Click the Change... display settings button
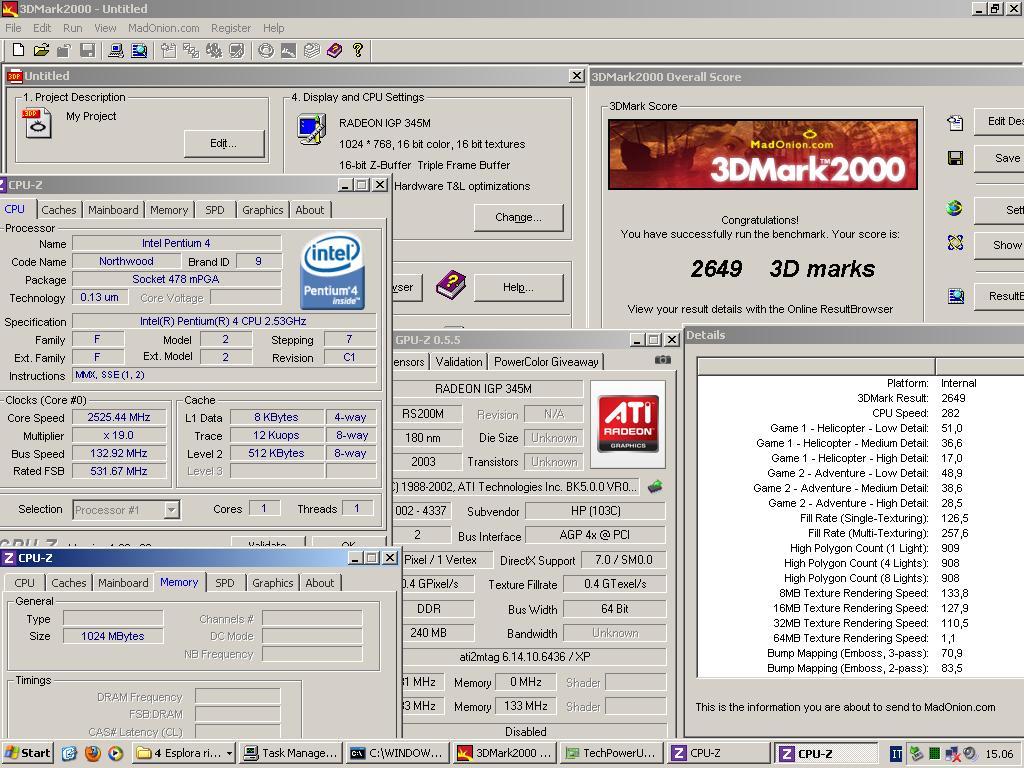The width and height of the screenshot is (1024, 768). (x=518, y=217)
